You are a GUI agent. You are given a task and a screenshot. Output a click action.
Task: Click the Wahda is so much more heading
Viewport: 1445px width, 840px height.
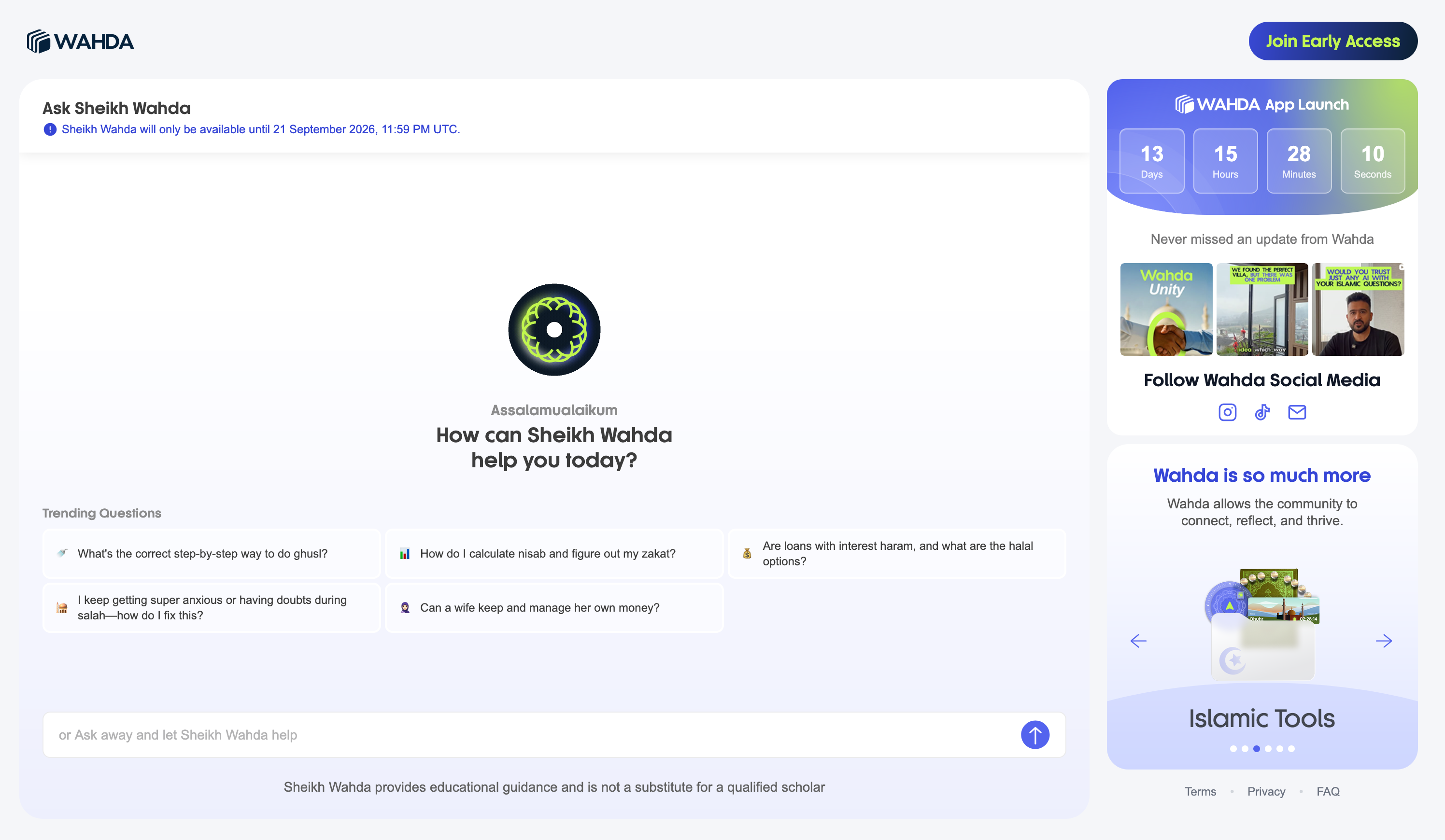1261,475
